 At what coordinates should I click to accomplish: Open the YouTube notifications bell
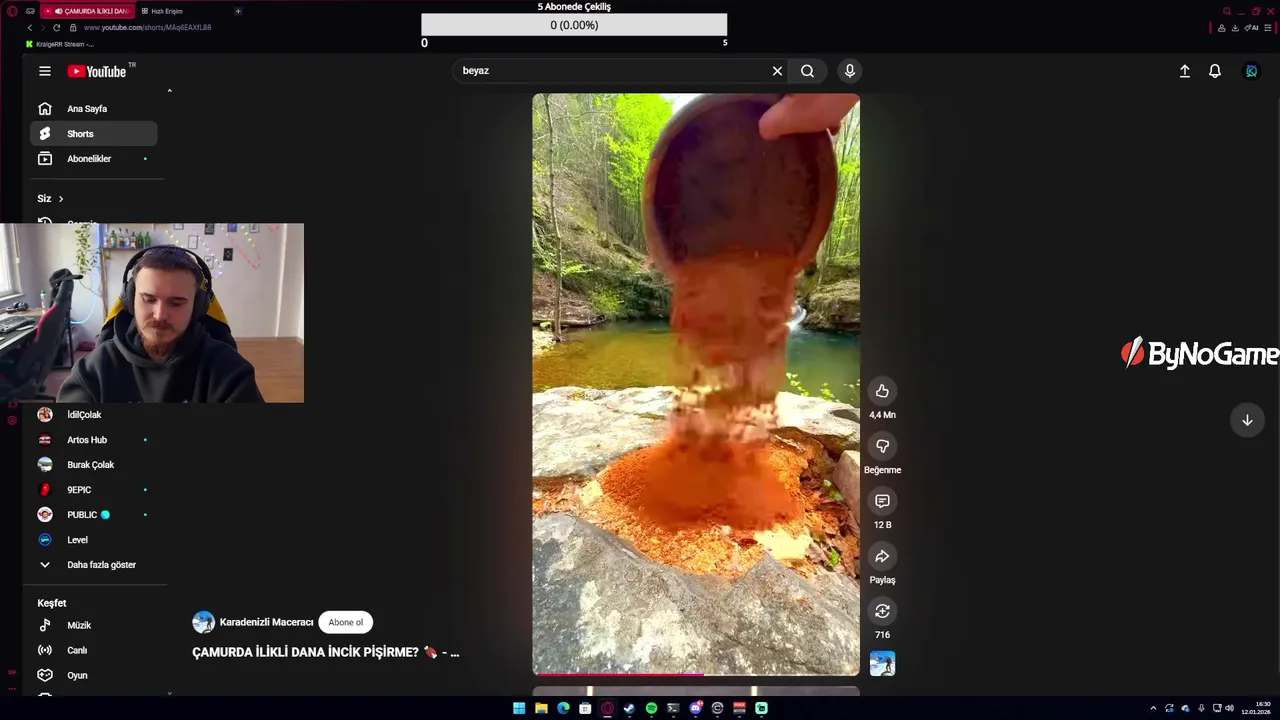pyautogui.click(x=1215, y=71)
